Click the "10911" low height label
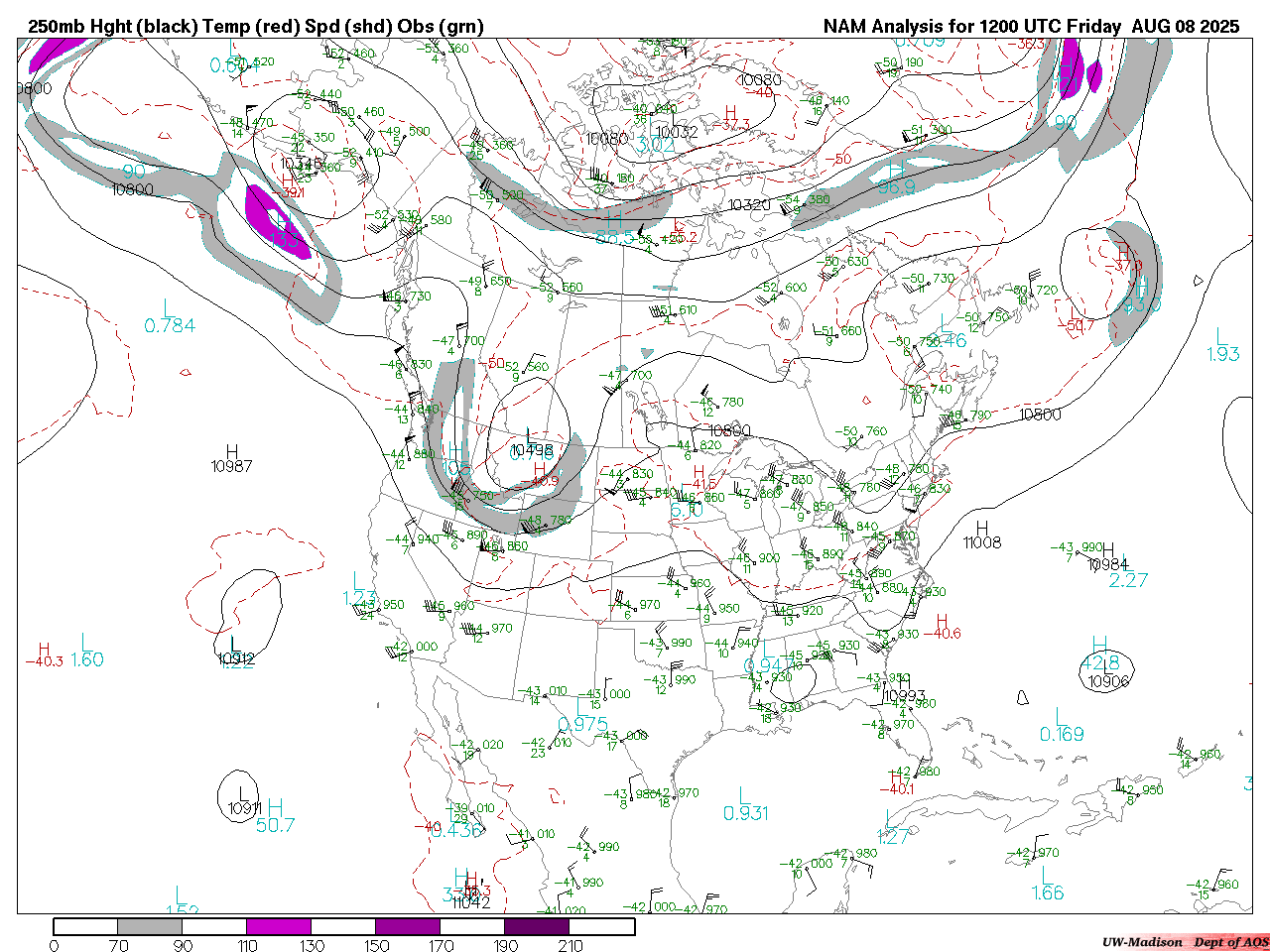1270x952 pixels. pos(244,808)
